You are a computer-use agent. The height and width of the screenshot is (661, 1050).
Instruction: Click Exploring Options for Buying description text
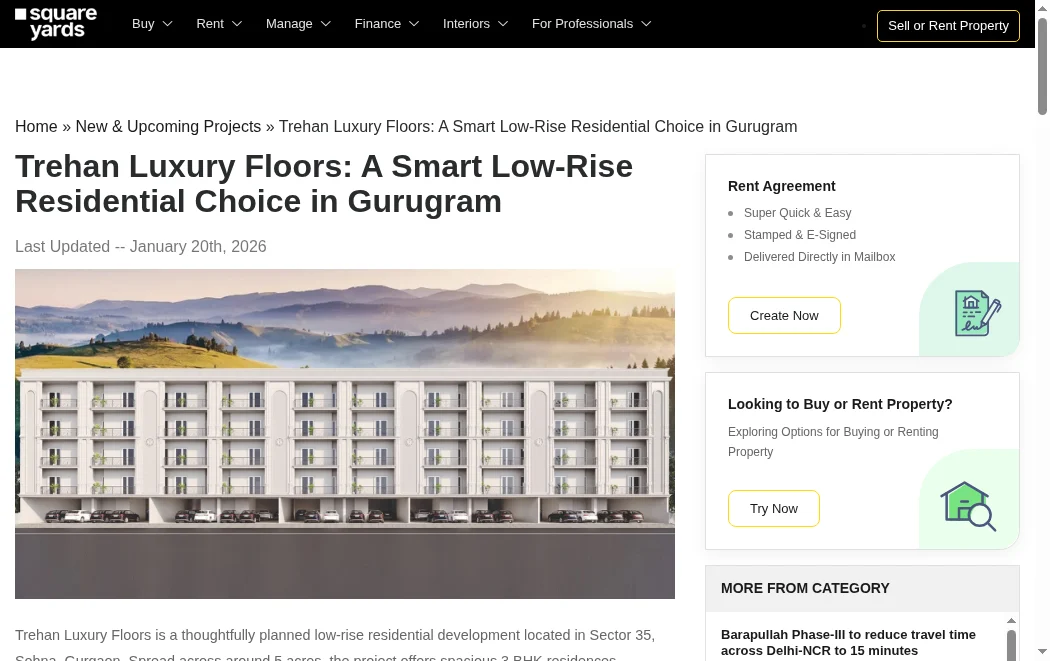click(833, 442)
